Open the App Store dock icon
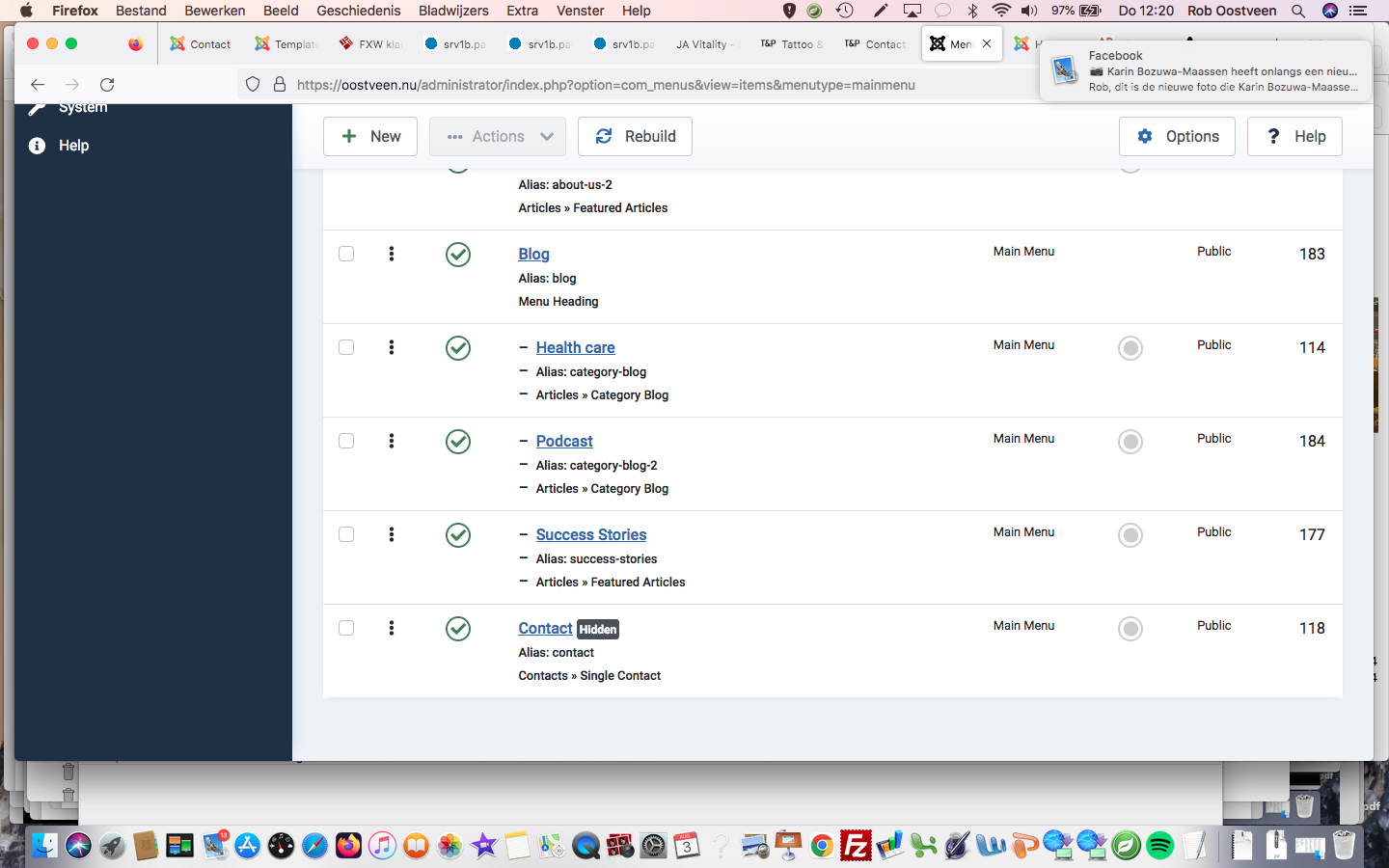 [x=248, y=846]
